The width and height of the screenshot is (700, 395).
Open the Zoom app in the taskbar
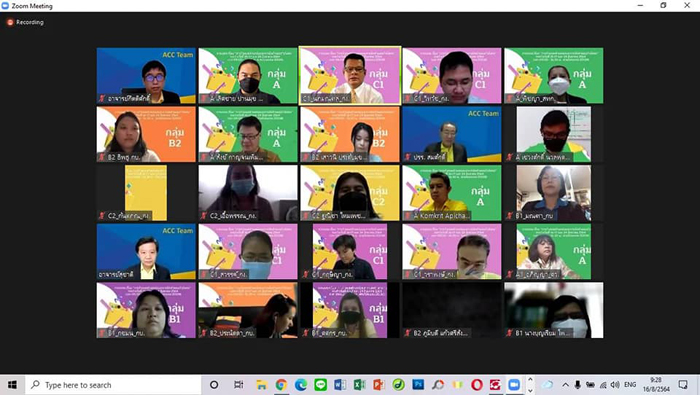[x=514, y=385]
